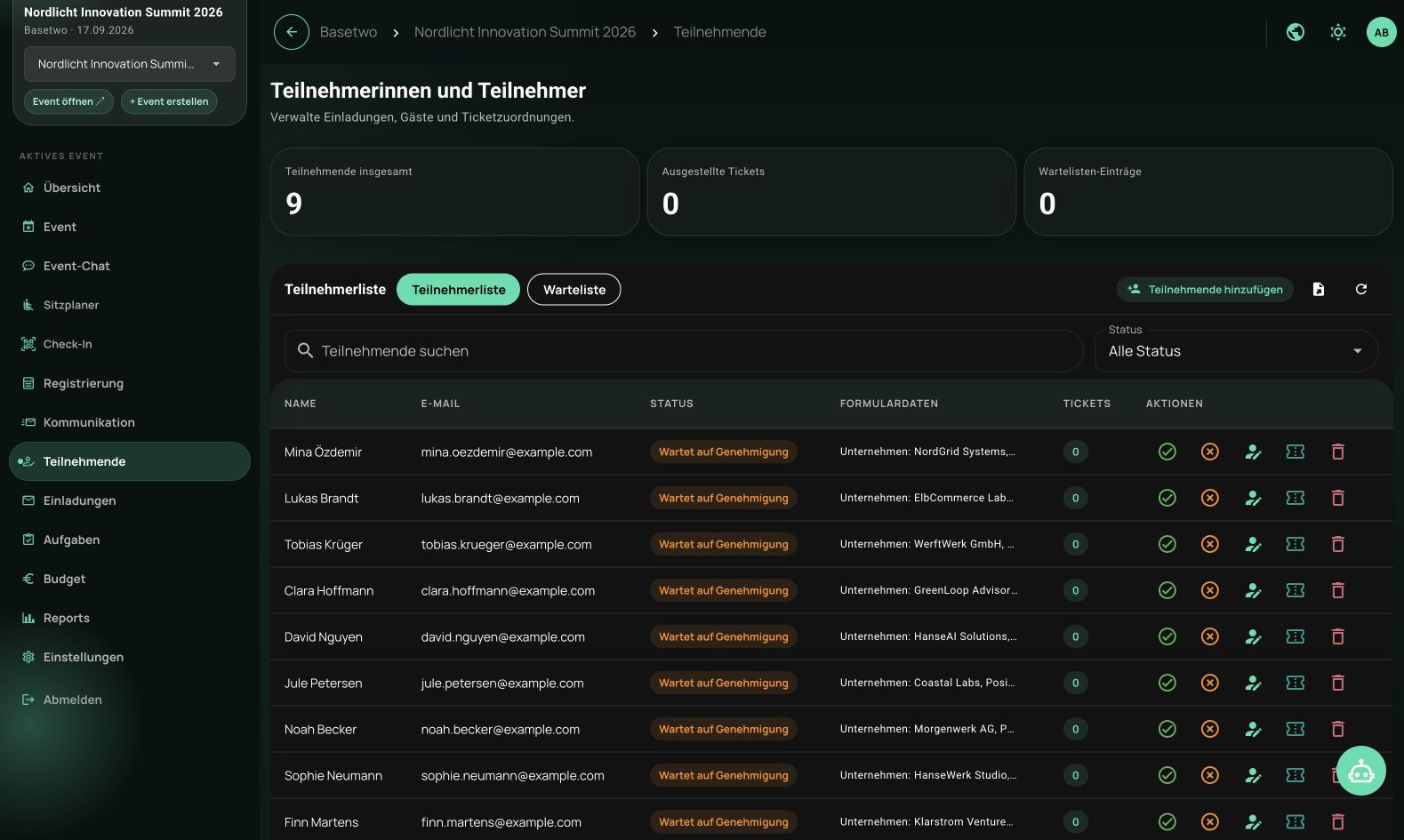Click the STATUS column header
This screenshot has height=840, width=1404.
click(x=671, y=404)
